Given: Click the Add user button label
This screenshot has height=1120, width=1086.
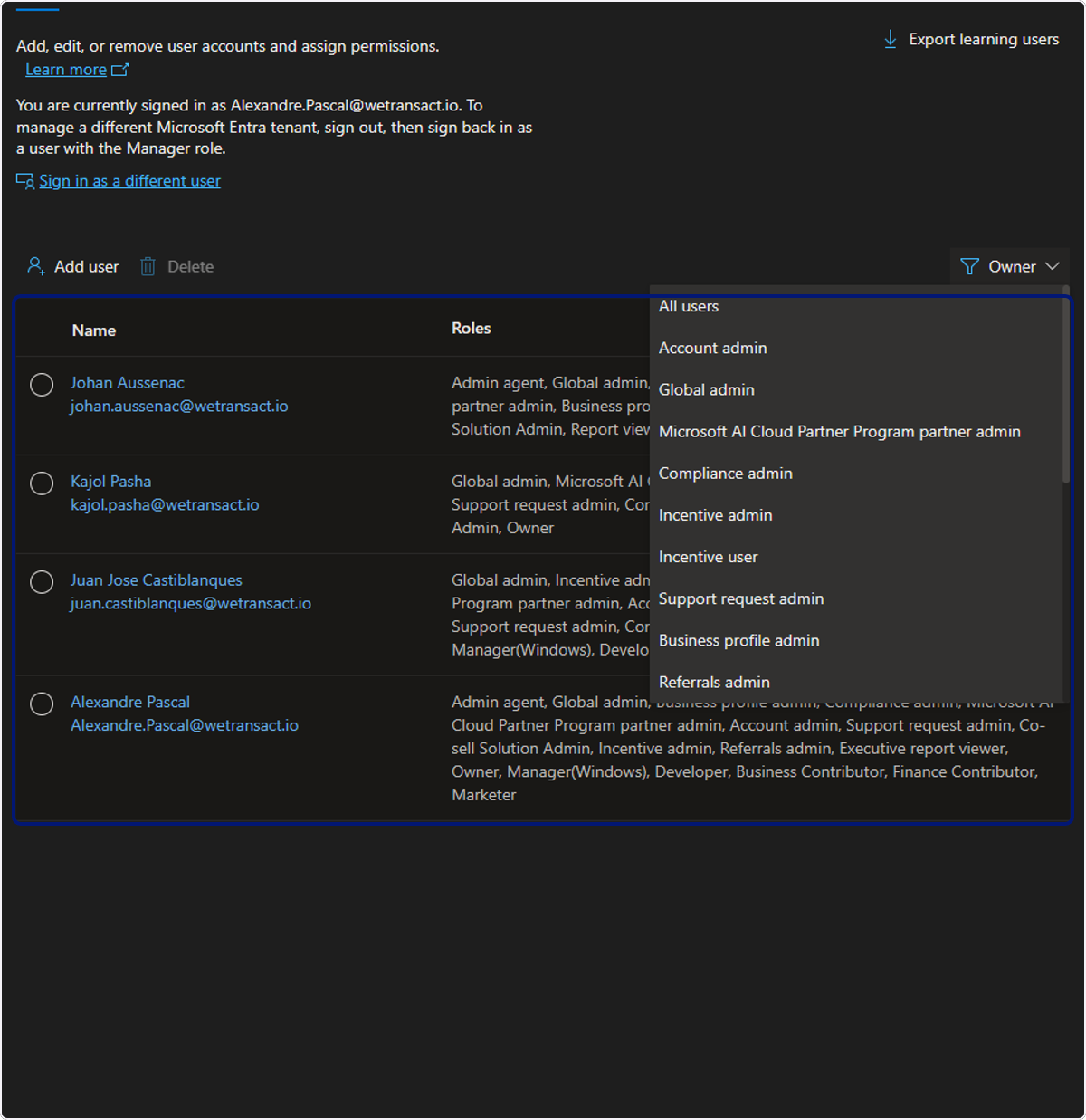Looking at the screenshot, I should point(86,266).
